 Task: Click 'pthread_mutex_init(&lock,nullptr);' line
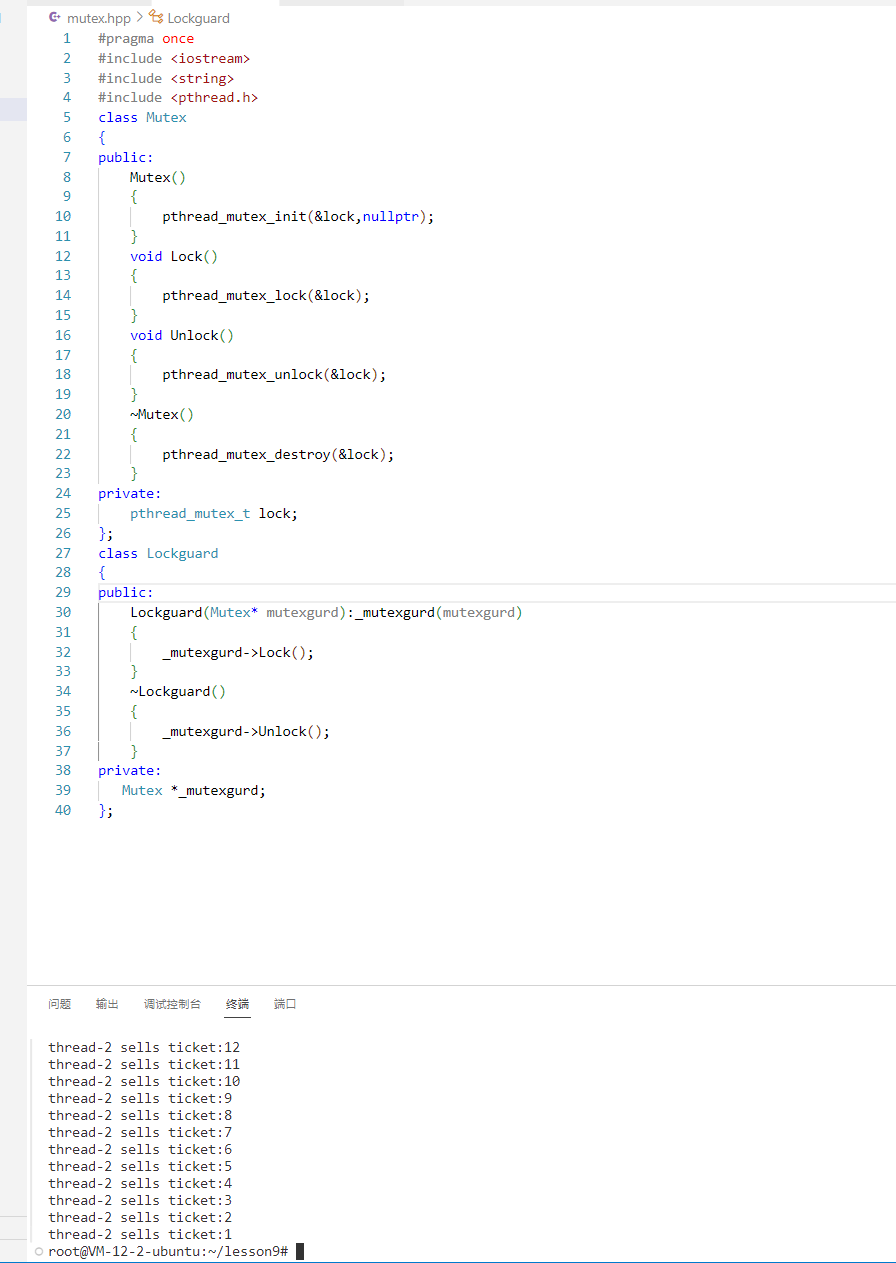point(299,216)
